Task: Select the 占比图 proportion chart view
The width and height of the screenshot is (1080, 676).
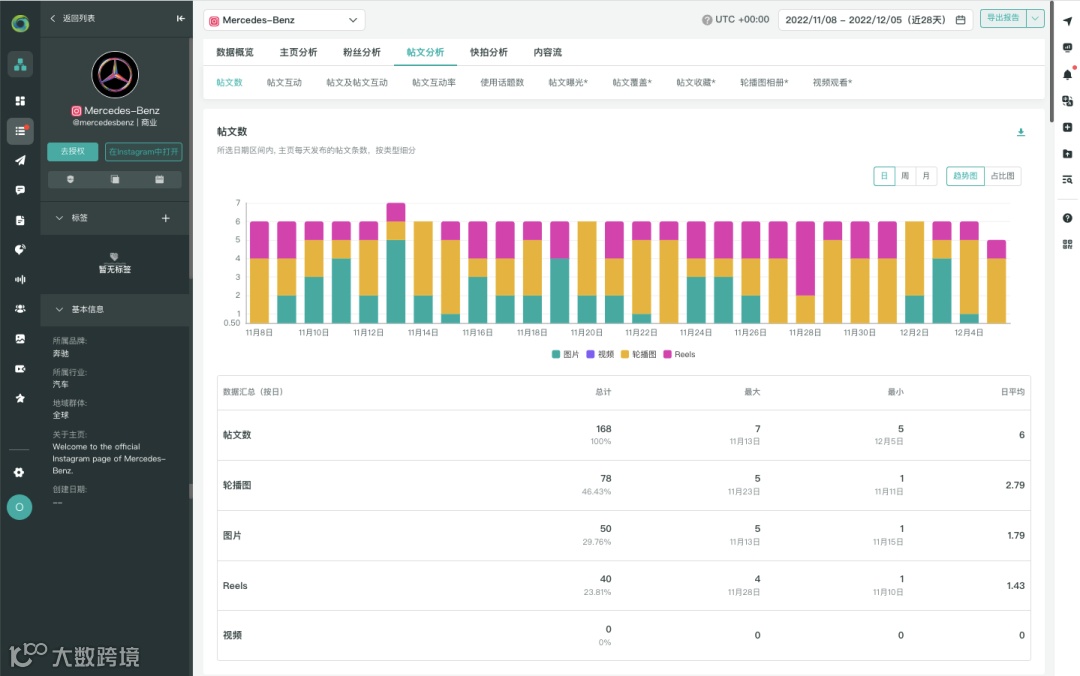Action: 1003,176
